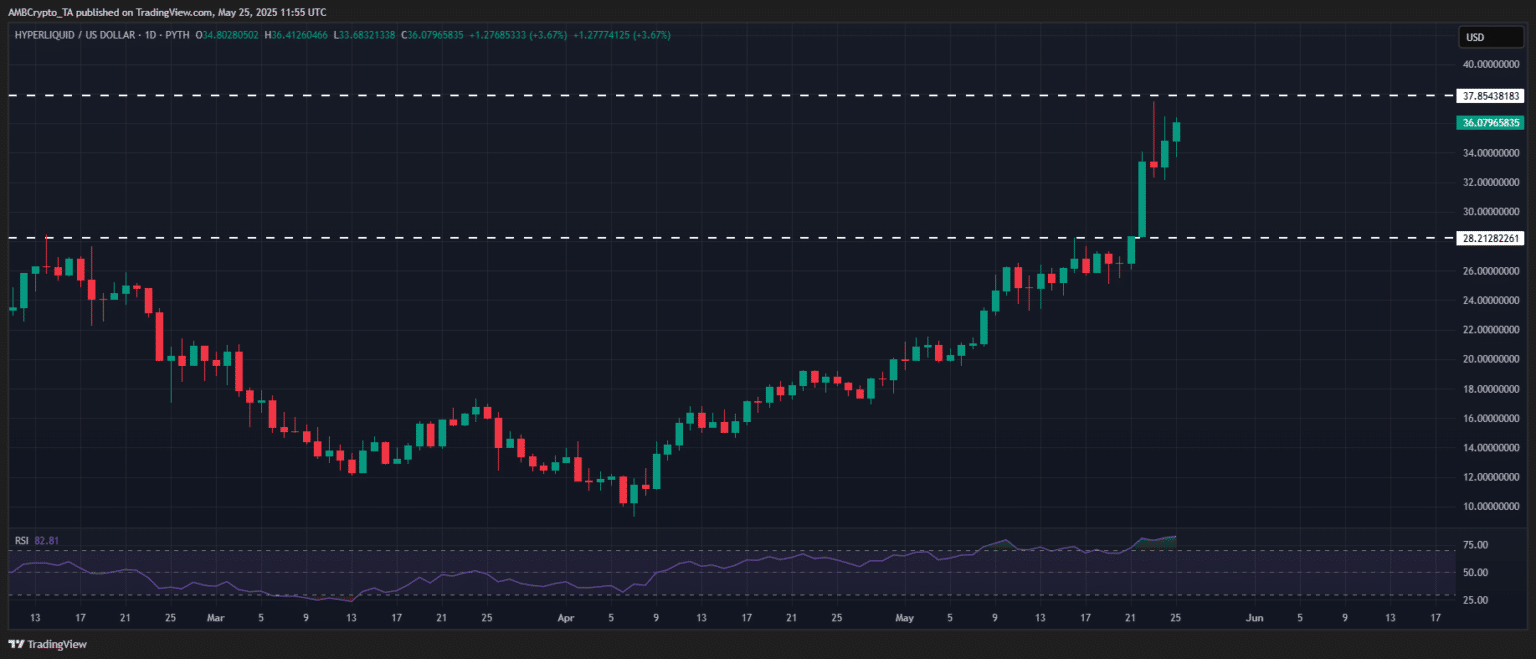The height and width of the screenshot is (659, 1536).
Task: Click the upper dashed resistance line
Action: coord(700,96)
